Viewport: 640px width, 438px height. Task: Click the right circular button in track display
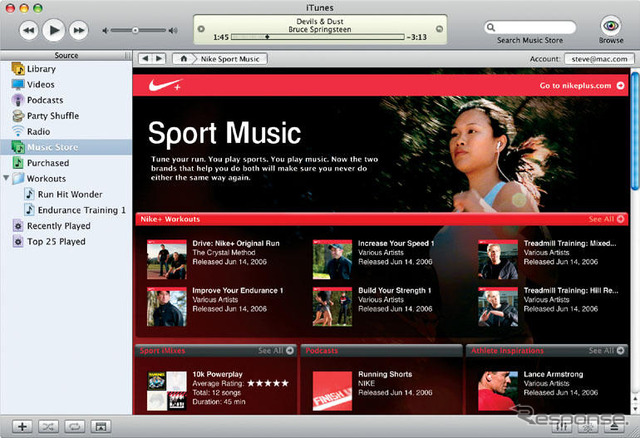click(x=439, y=29)
